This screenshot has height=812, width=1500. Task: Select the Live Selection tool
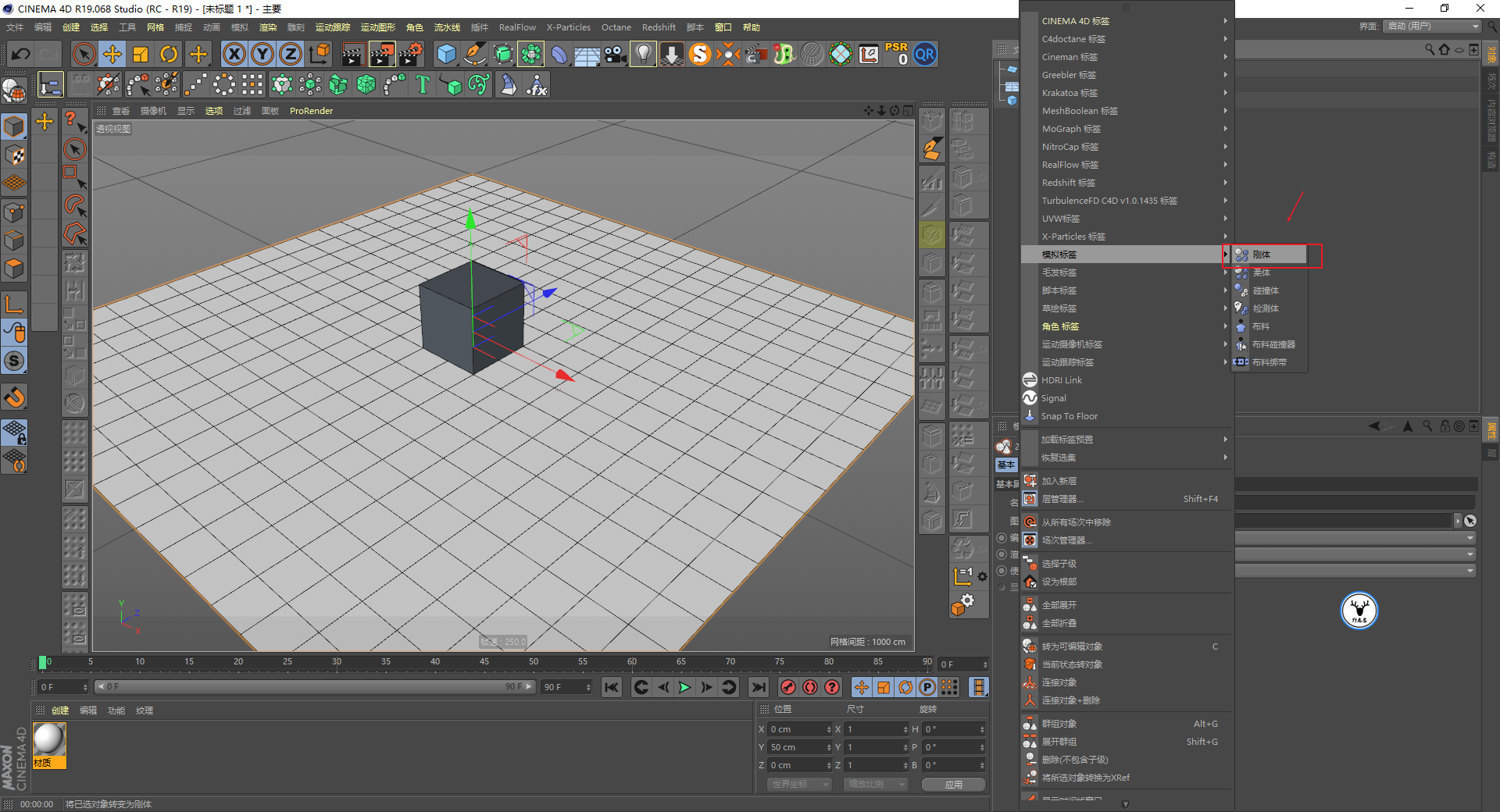coord(84,54)
